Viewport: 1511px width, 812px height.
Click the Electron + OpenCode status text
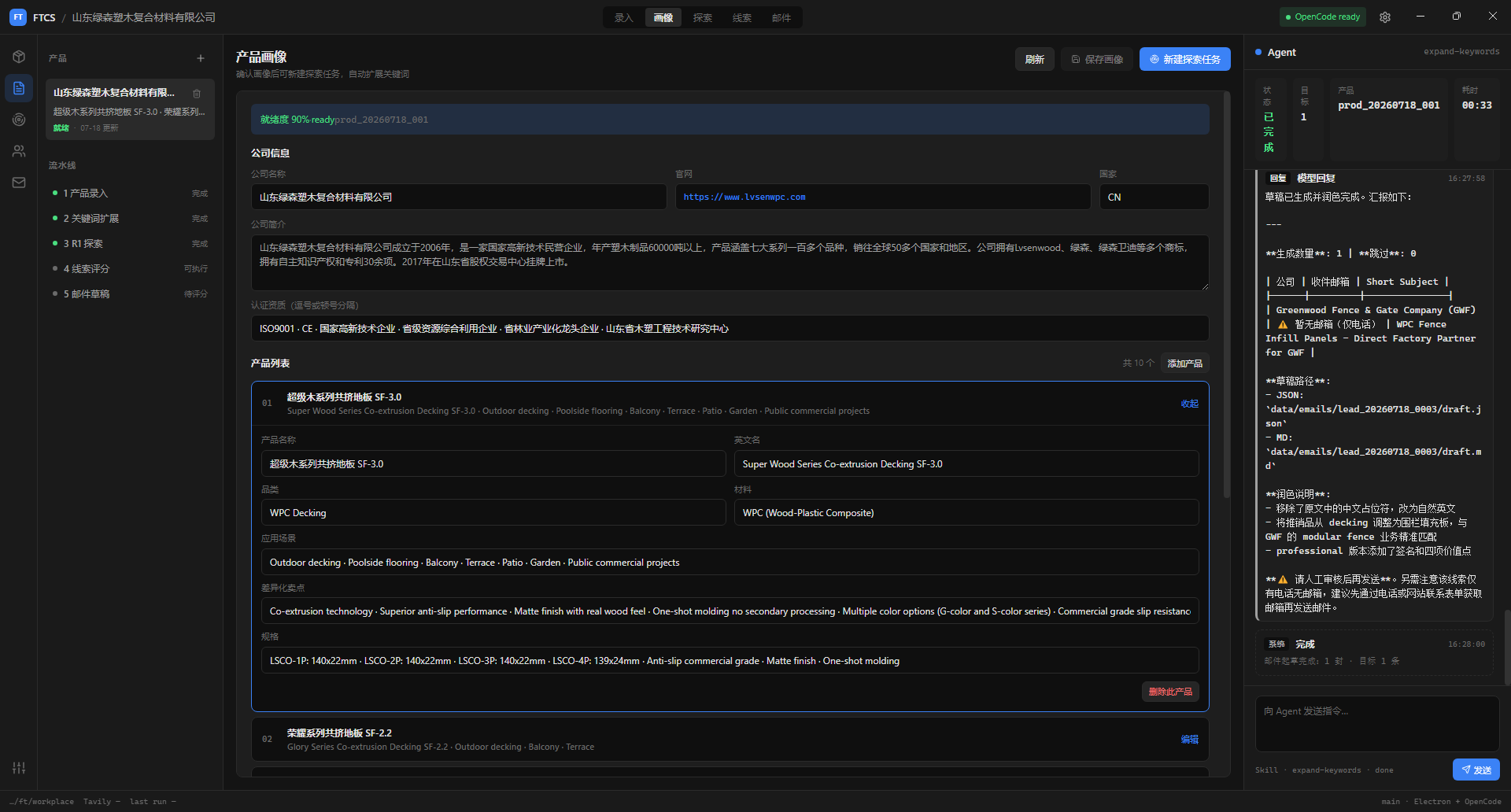click(1457, 802)
